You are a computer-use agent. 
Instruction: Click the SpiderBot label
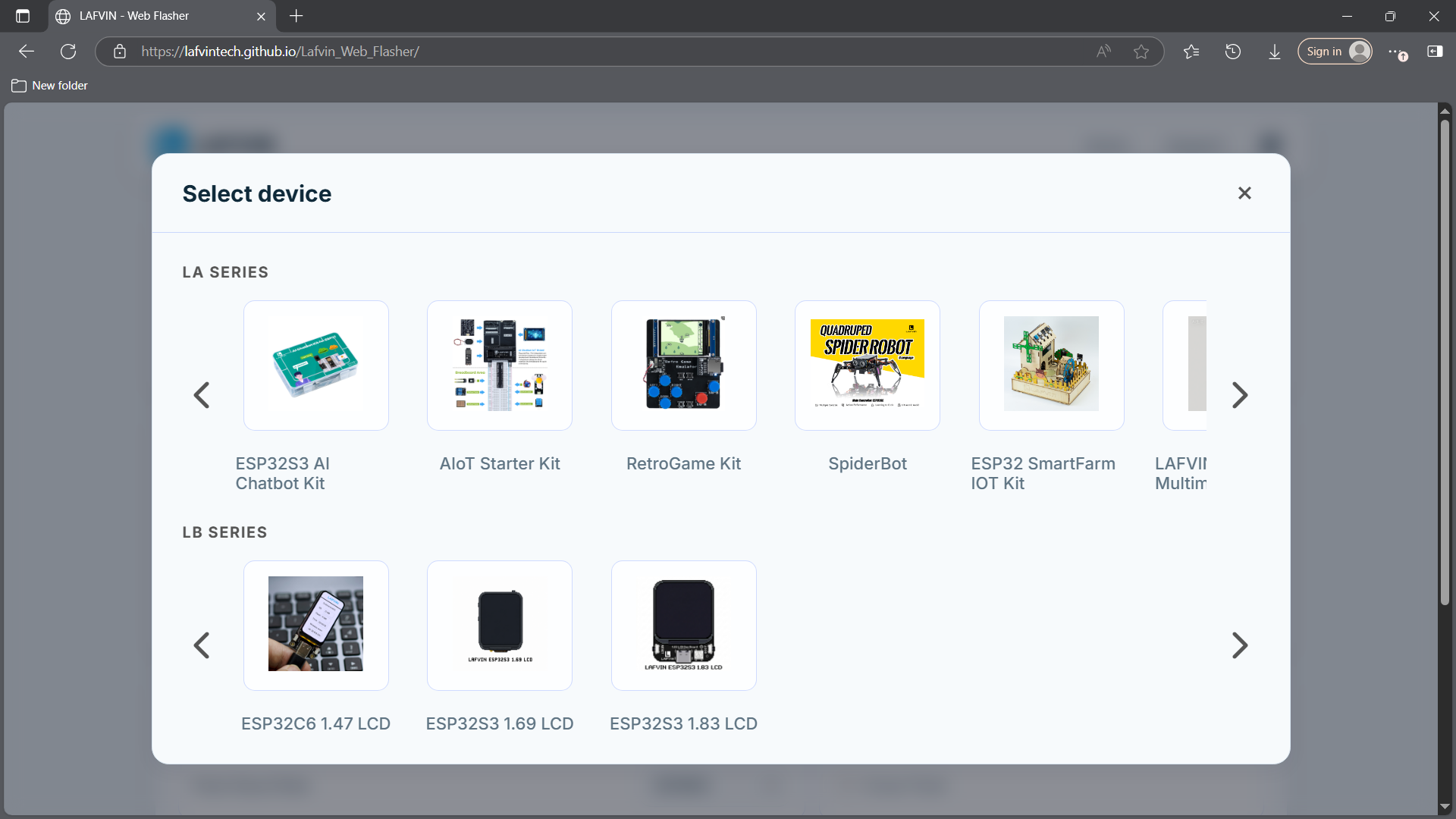pos(868,463)
